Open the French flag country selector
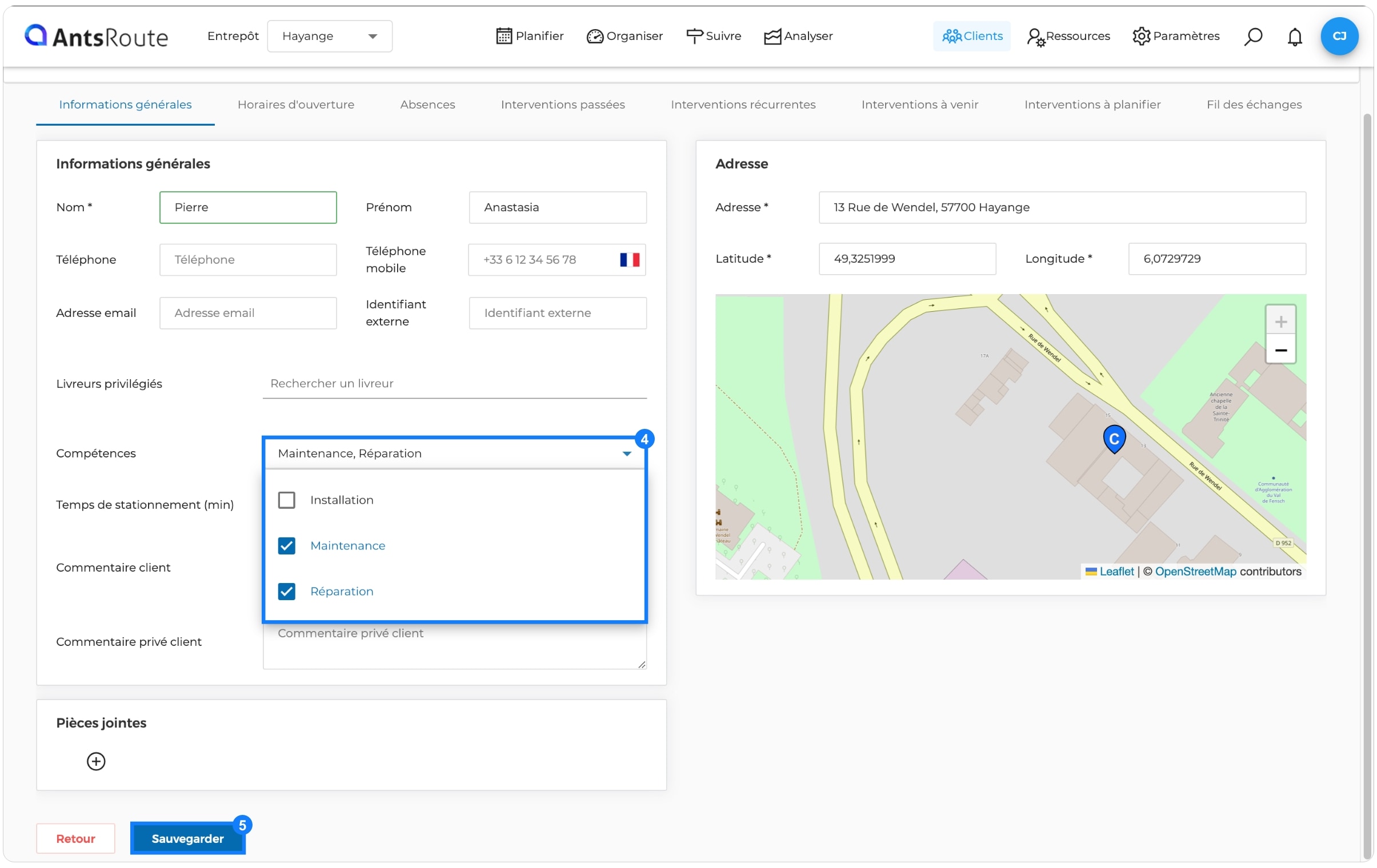Viewport: 1377px width, 868px height. [630, 260]
